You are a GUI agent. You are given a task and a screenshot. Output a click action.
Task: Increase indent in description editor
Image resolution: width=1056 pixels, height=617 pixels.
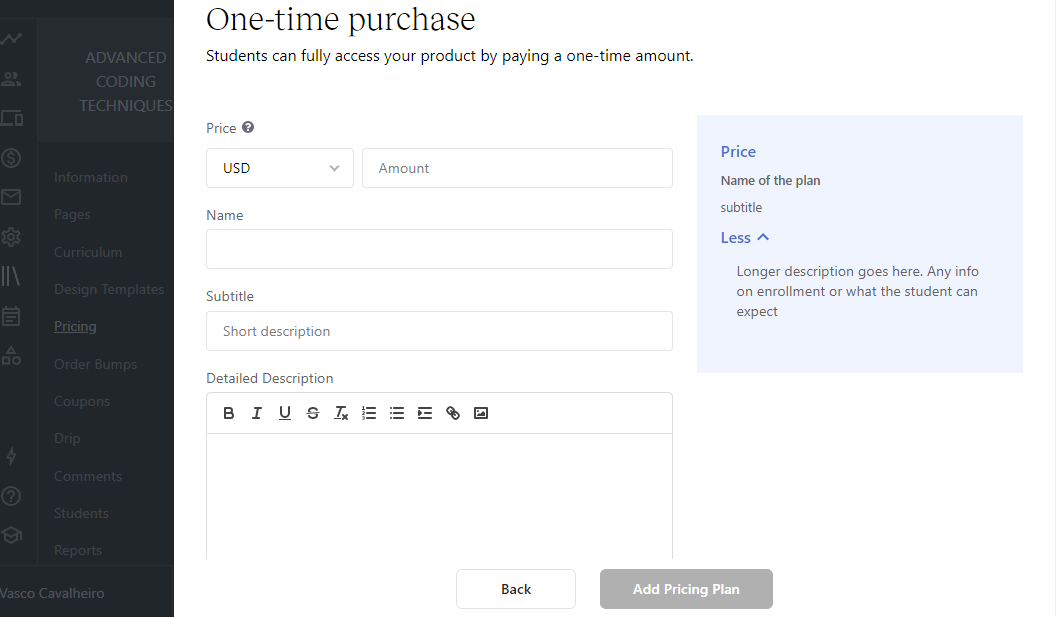pos(425,413)
